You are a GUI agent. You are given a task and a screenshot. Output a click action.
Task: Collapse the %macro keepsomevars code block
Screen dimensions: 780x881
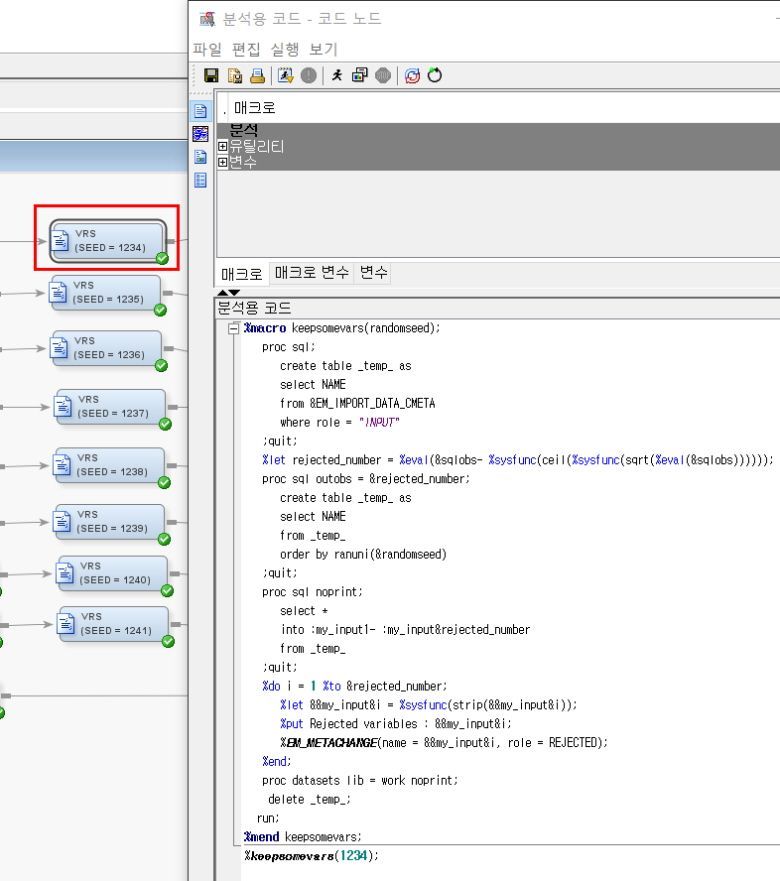(234, 328)
